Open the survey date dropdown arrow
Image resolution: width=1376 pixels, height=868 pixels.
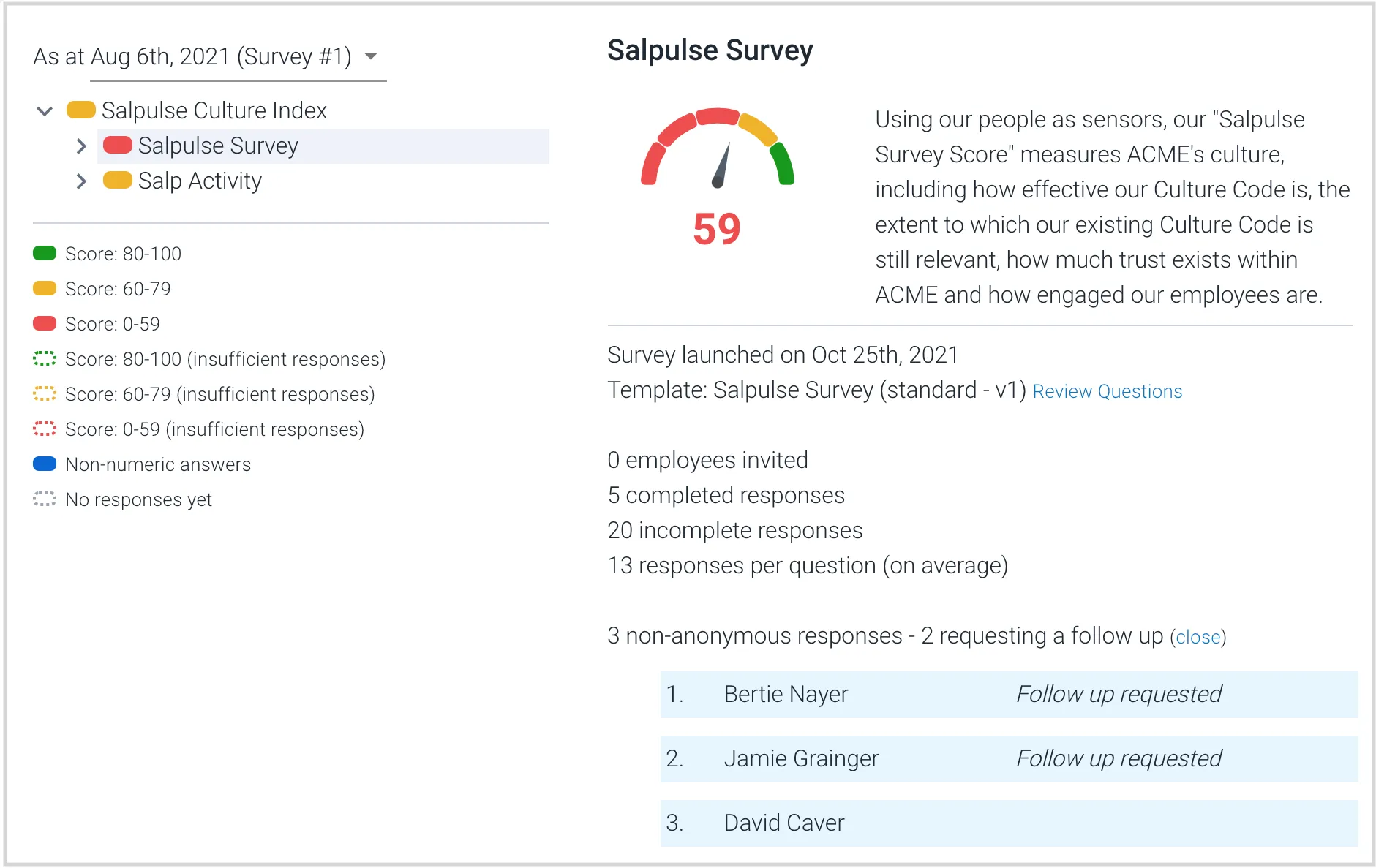371,56
